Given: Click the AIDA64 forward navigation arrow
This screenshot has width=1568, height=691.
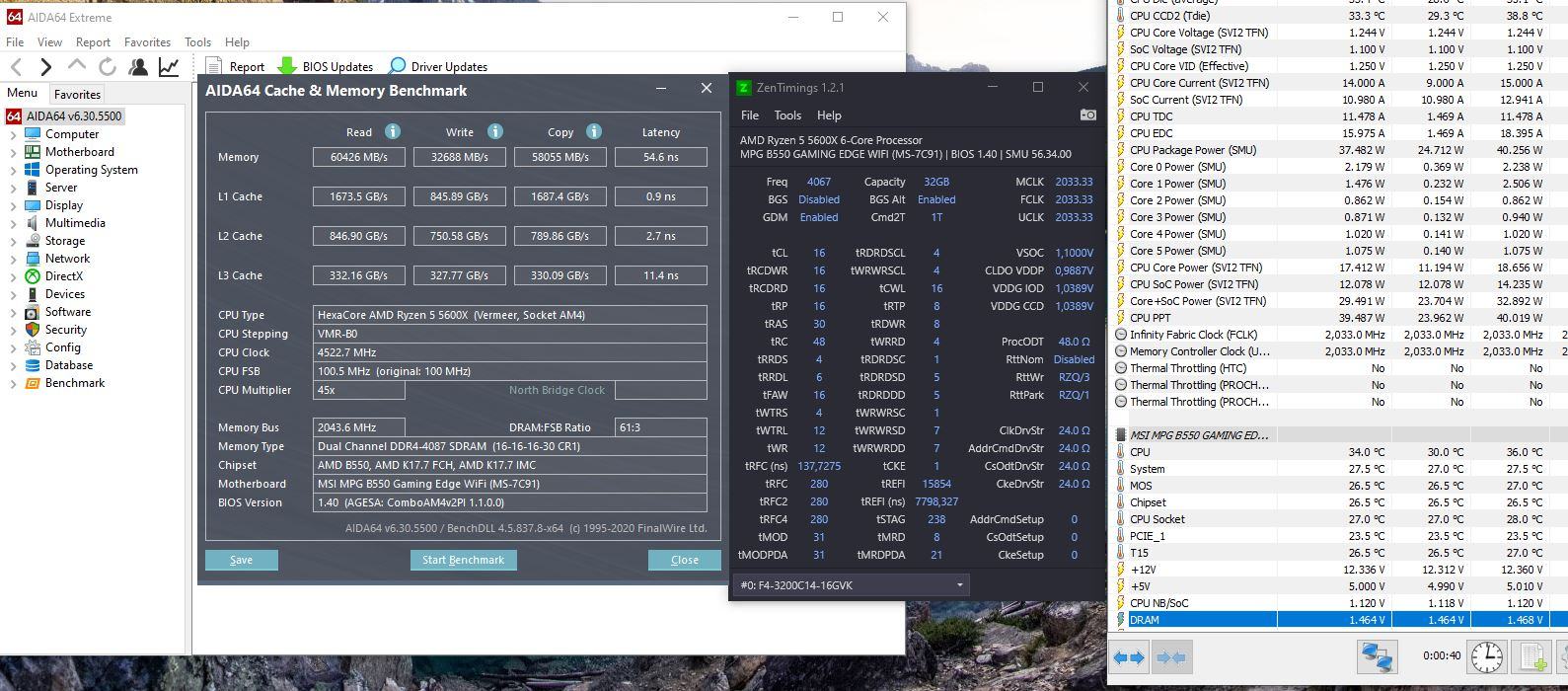Looking at the screenshot, I should (45, 67).
